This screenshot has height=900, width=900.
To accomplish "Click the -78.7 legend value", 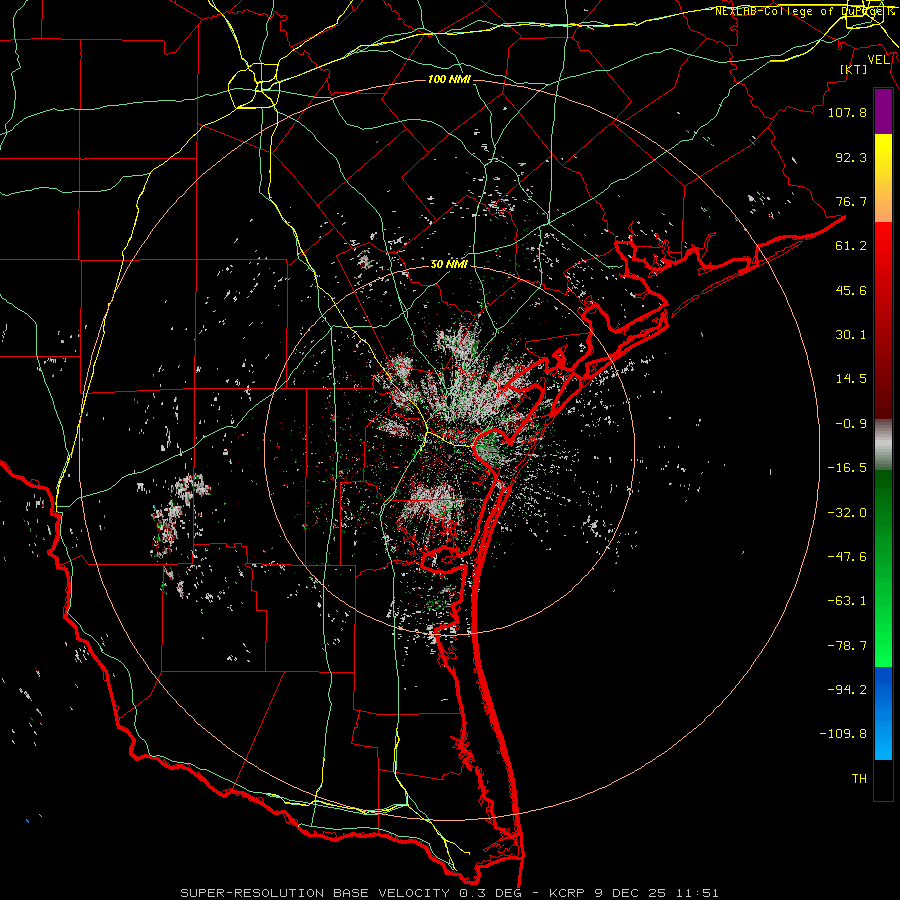I will click(847, 646).
